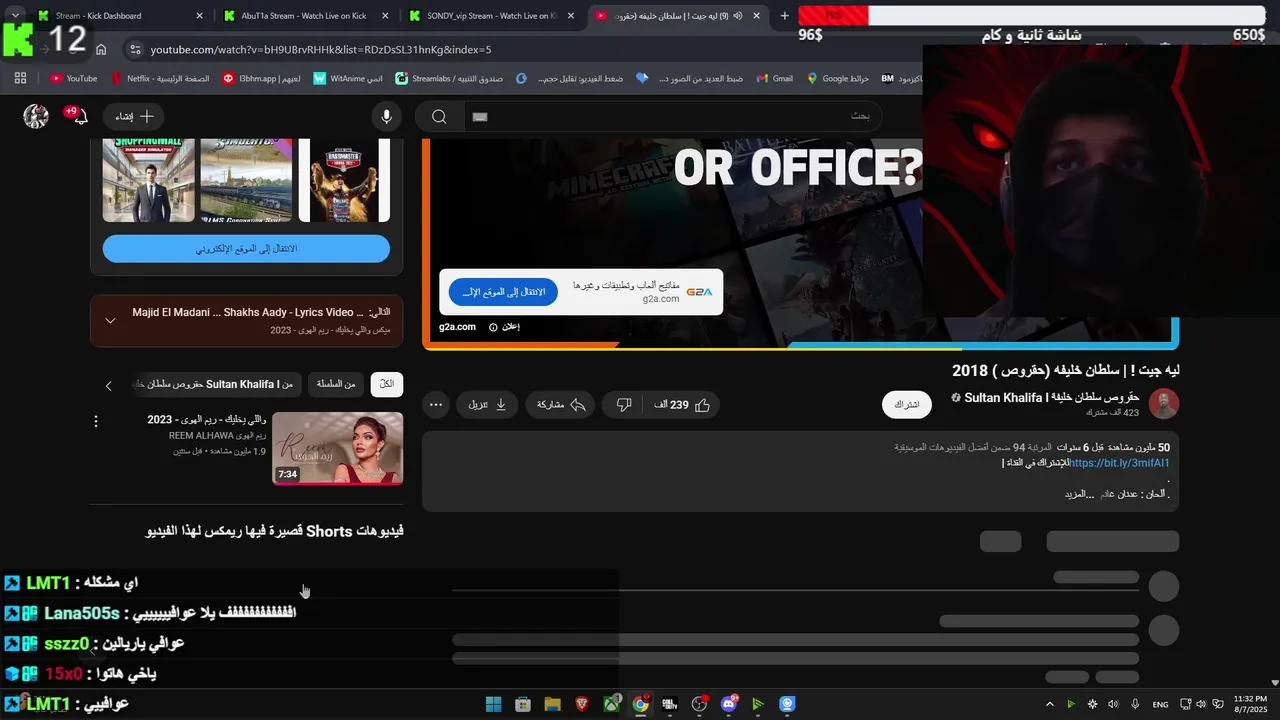Open options for Reem Alhawa video

96,421
